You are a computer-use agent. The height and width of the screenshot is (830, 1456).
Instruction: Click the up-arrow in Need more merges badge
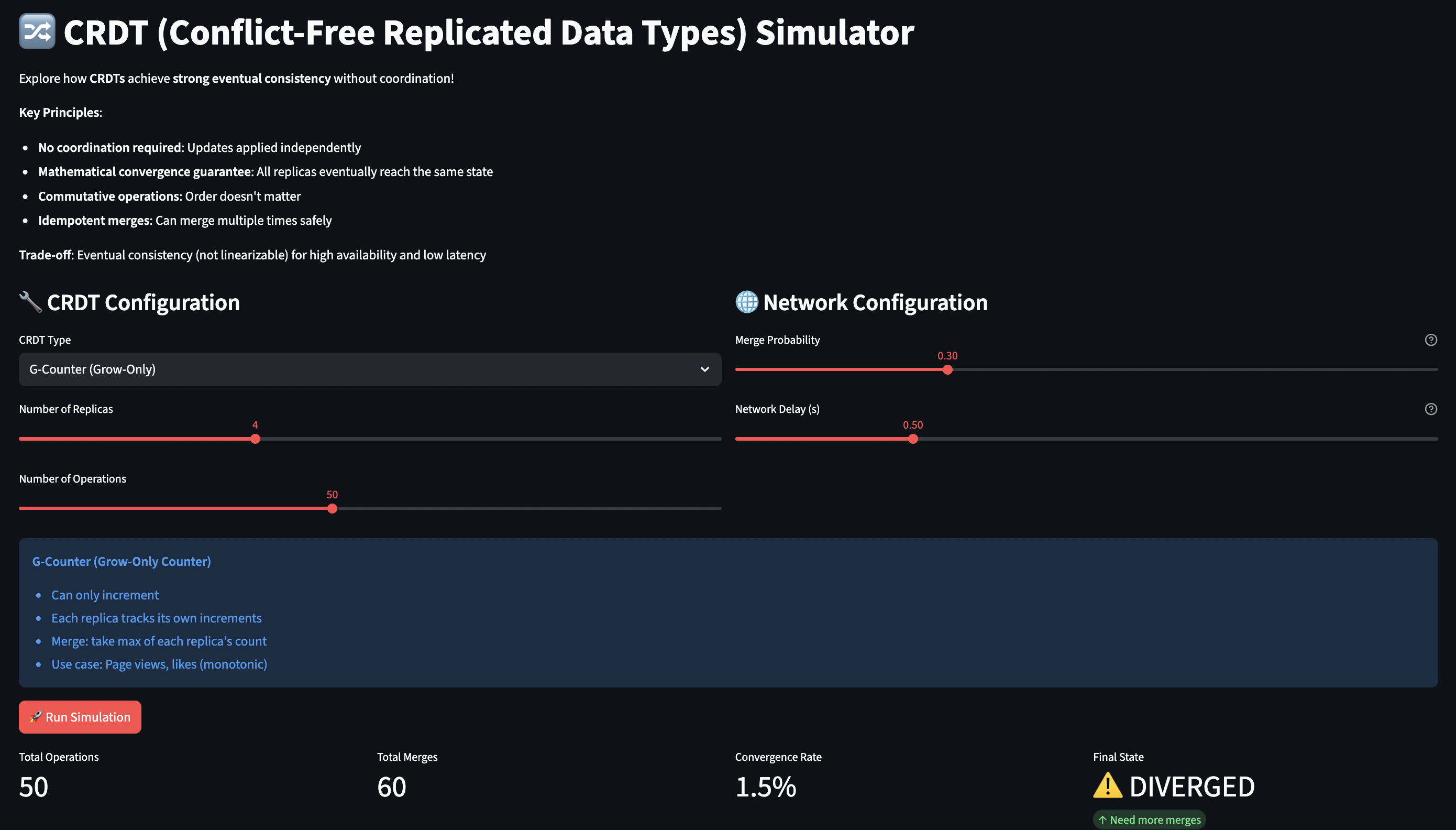pos(1103,820)
